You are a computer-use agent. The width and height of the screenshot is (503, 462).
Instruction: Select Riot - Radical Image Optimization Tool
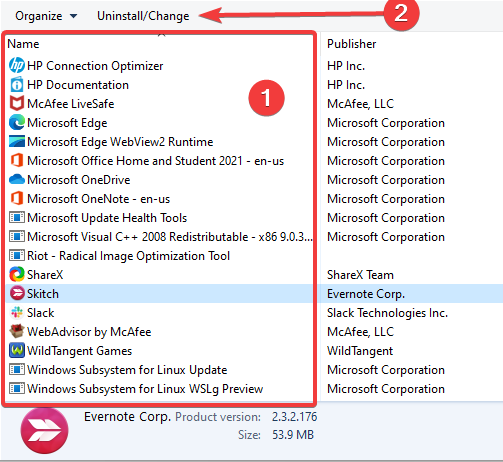click(128, 256)
